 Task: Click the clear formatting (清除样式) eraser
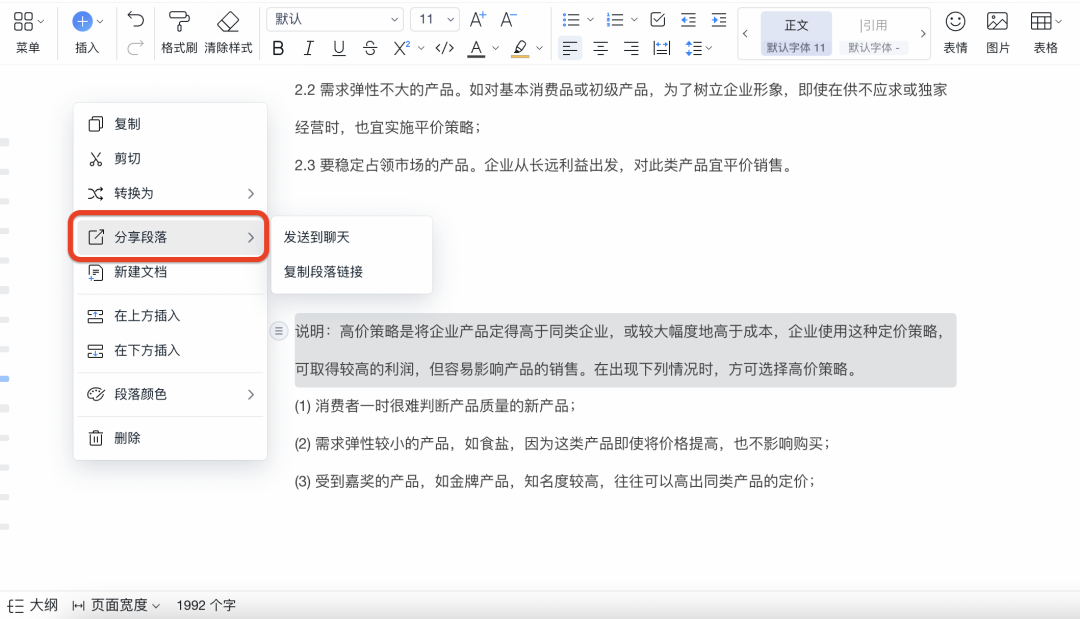pos(228,24)
